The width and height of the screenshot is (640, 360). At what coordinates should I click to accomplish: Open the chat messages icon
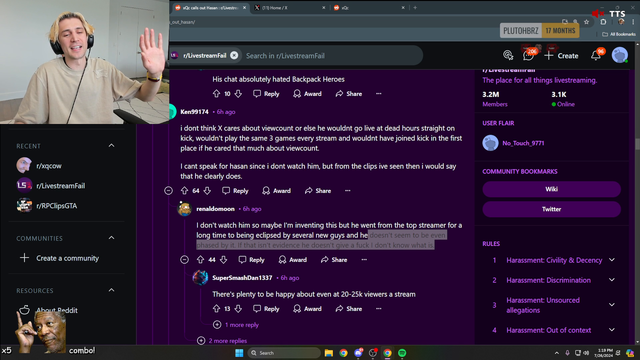528,56
